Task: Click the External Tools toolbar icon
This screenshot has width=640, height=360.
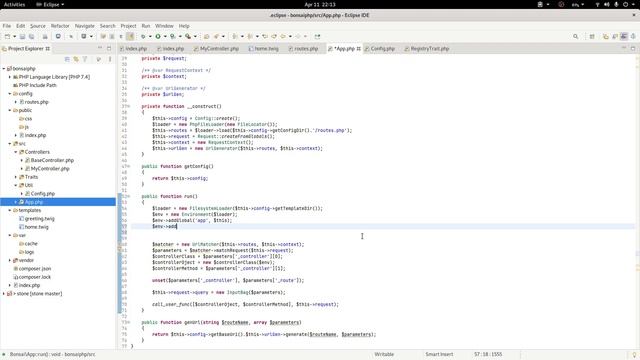Action: (188, 36)
